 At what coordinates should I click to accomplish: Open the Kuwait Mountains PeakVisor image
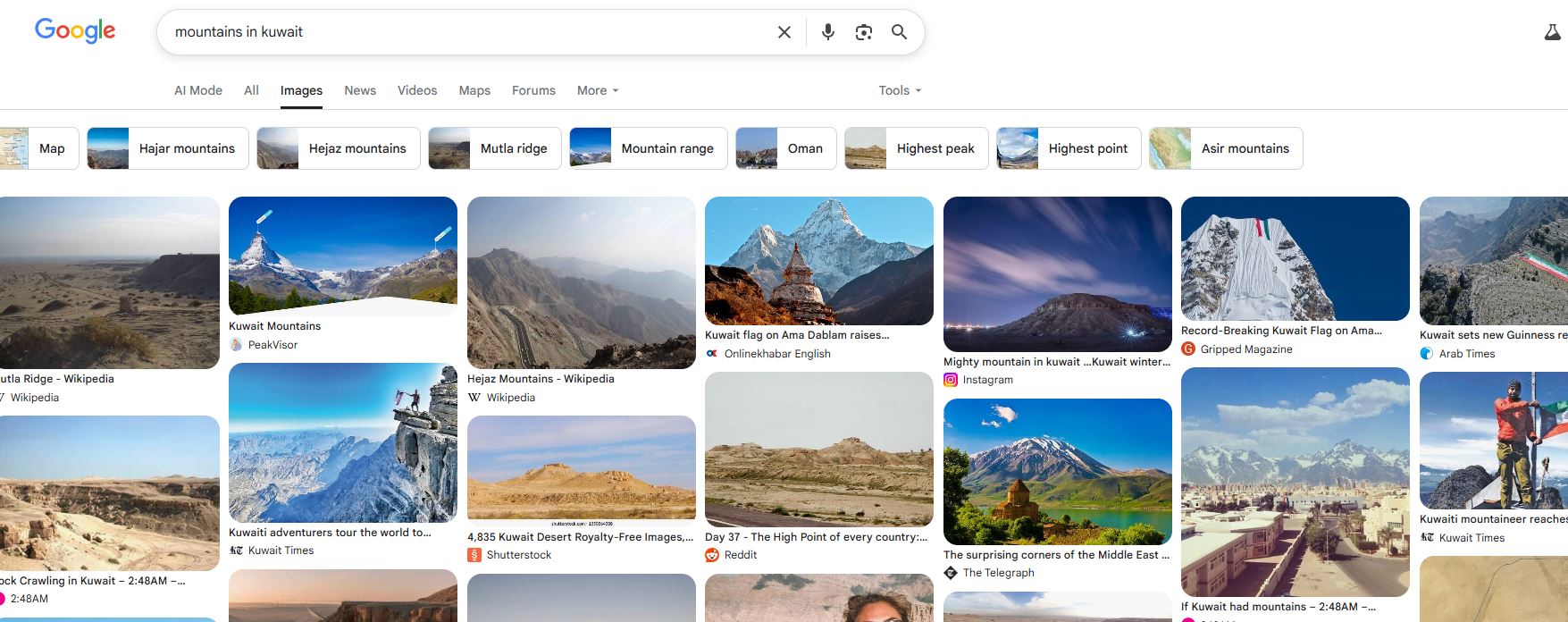pos(343,256)
